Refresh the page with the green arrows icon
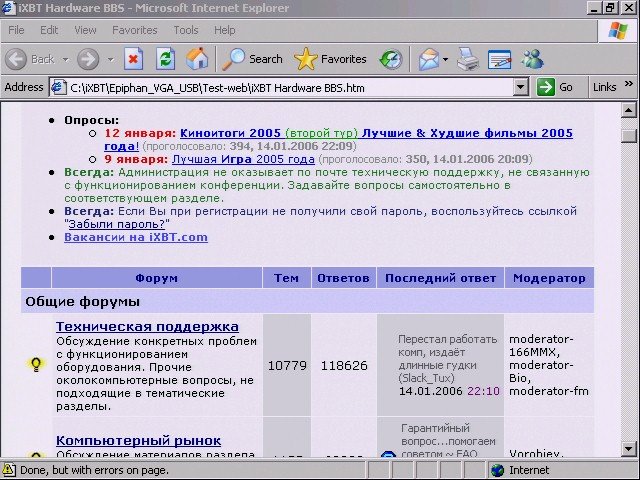This screenshot has width=640, height=480. click(x=166, y=59)
